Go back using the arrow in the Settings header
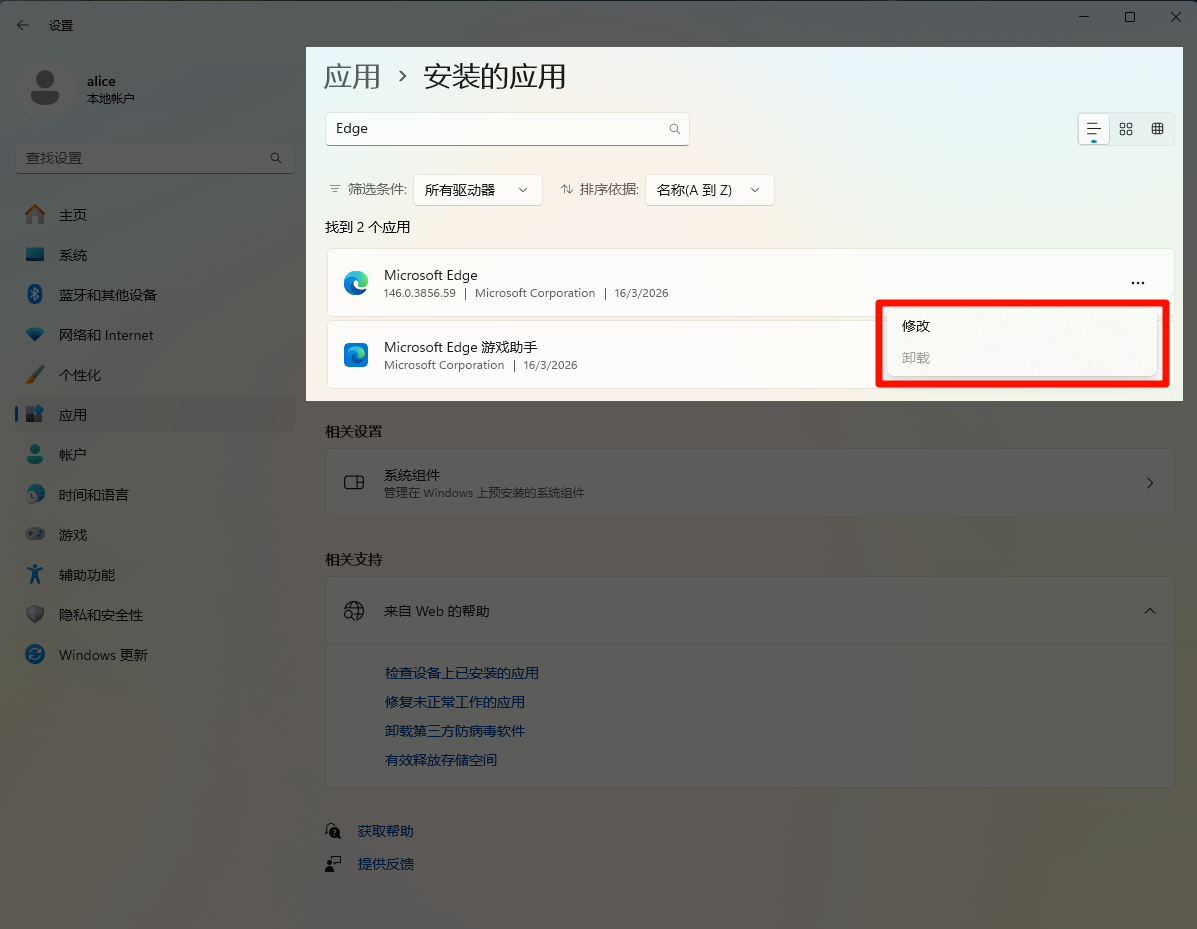The image size is (1197, 929). click(23, 25)
